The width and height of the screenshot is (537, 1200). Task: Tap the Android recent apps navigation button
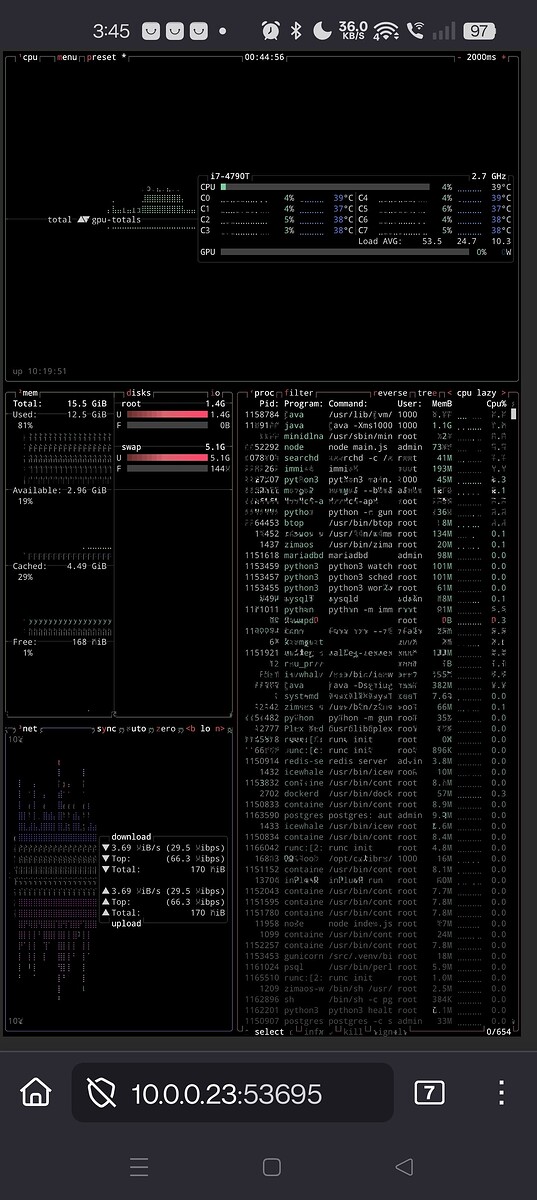pyautogui.click(x=140, y=1166)
